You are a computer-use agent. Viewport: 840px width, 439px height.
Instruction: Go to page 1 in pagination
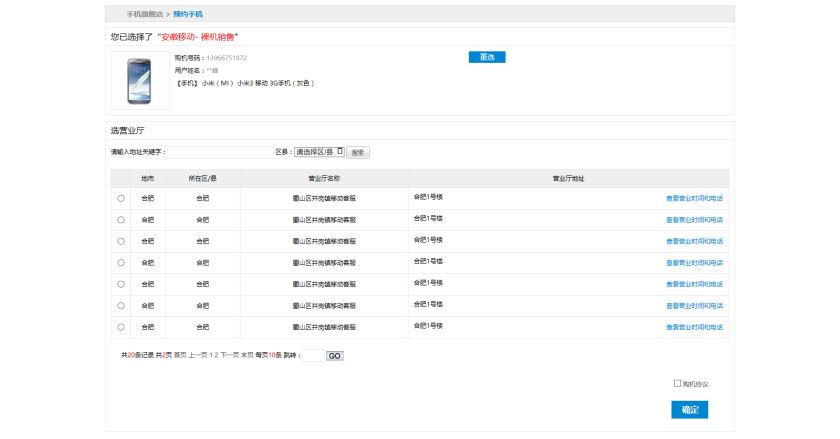[x=211, y=355]
